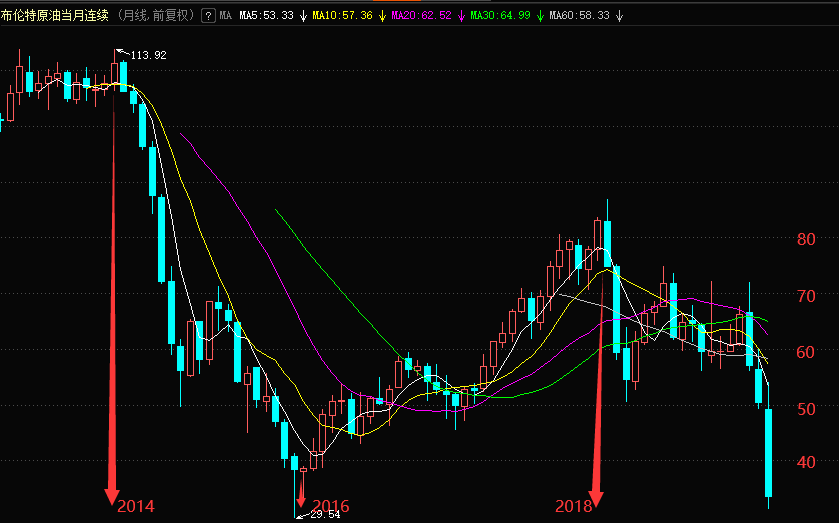Select the green MA30:64.99 readout
The height and width of the screenshot is (523, 839).
tap(500, 16)
